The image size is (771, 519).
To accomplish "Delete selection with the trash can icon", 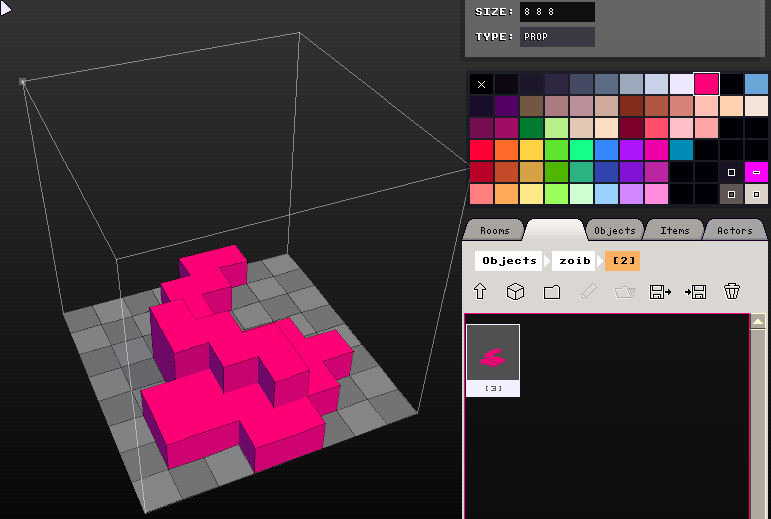I will [732, 291].
